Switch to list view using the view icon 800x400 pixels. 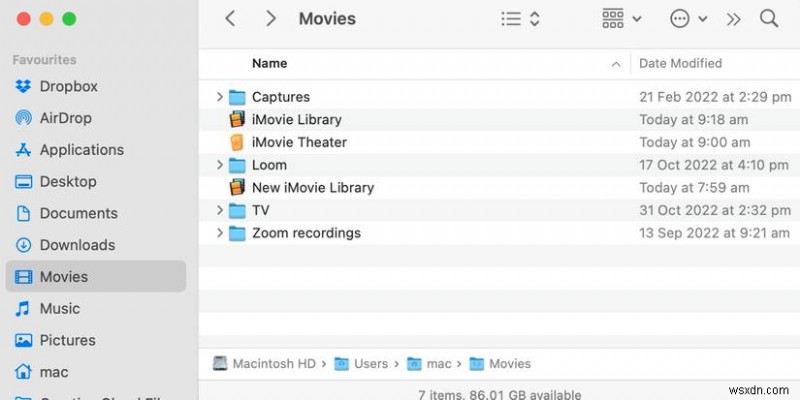pos(511,19)
